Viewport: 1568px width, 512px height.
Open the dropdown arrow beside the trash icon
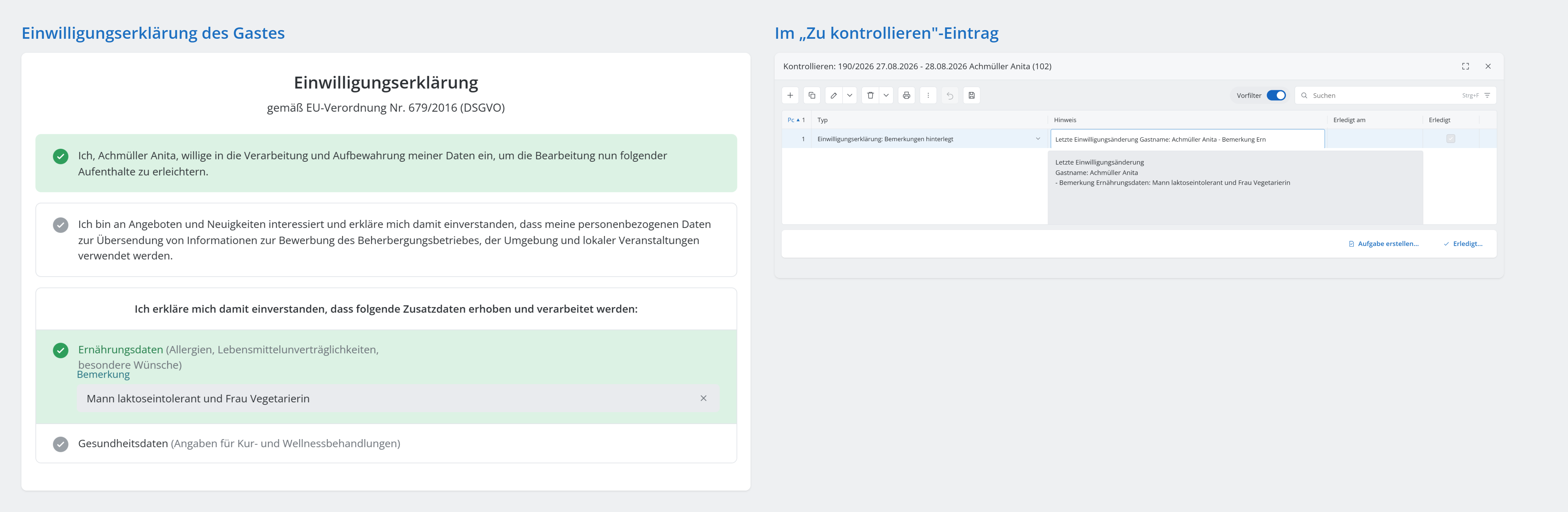[x=886, y=96]
